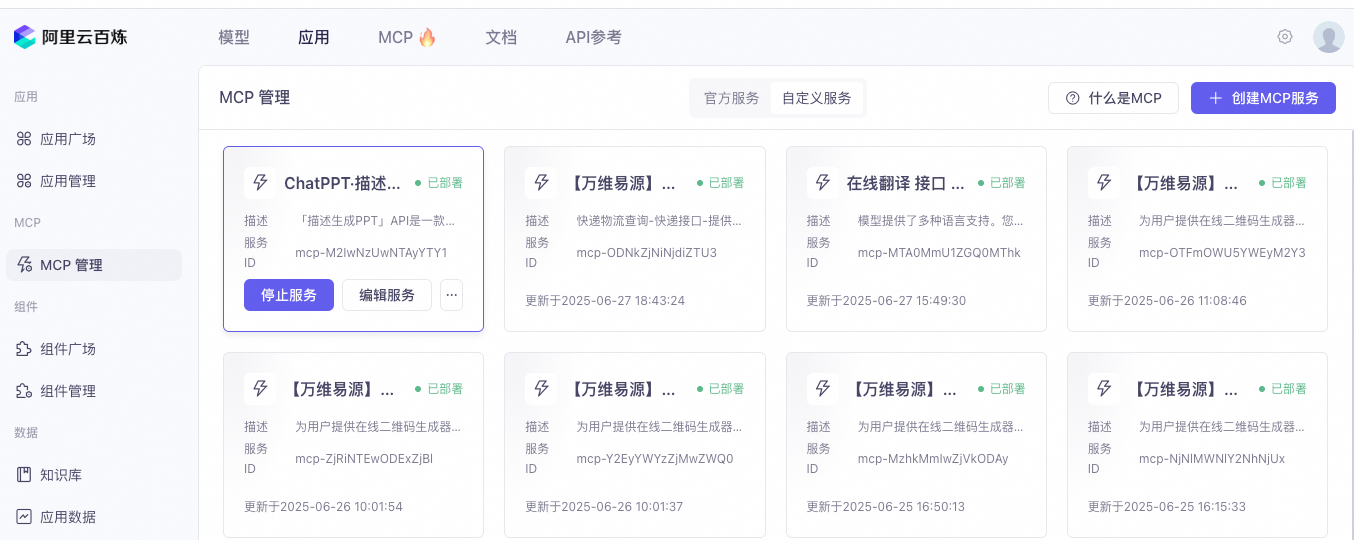Screen dimensions: 1354x540
Task: Click lightning icon on 在线翻译 接口 card
Action: coord(823,183)
